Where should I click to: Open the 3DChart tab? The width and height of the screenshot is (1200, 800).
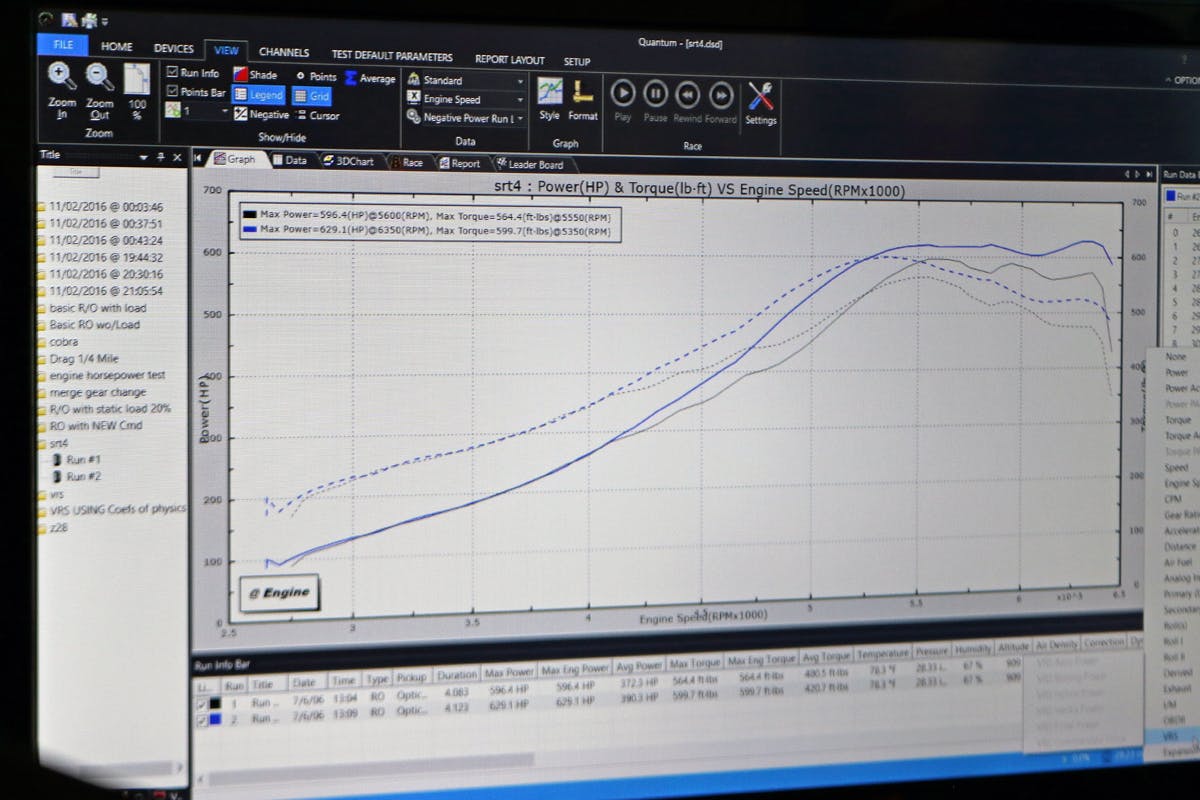tap(347, 161)
